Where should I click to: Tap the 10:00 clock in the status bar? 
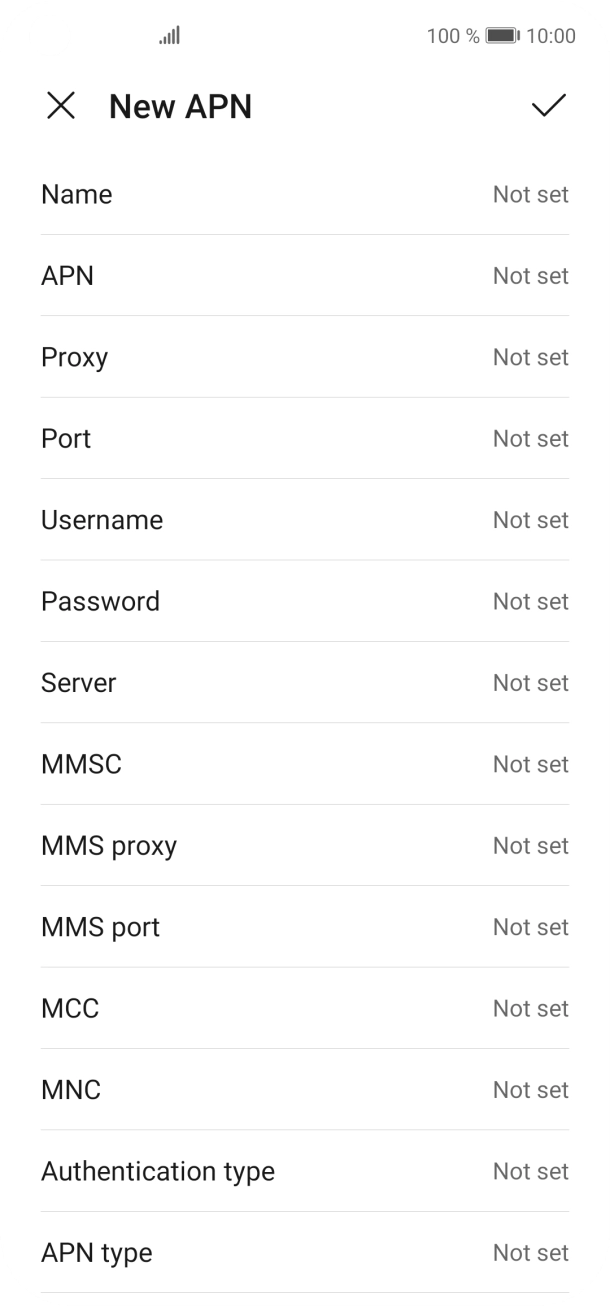point(551,36)
